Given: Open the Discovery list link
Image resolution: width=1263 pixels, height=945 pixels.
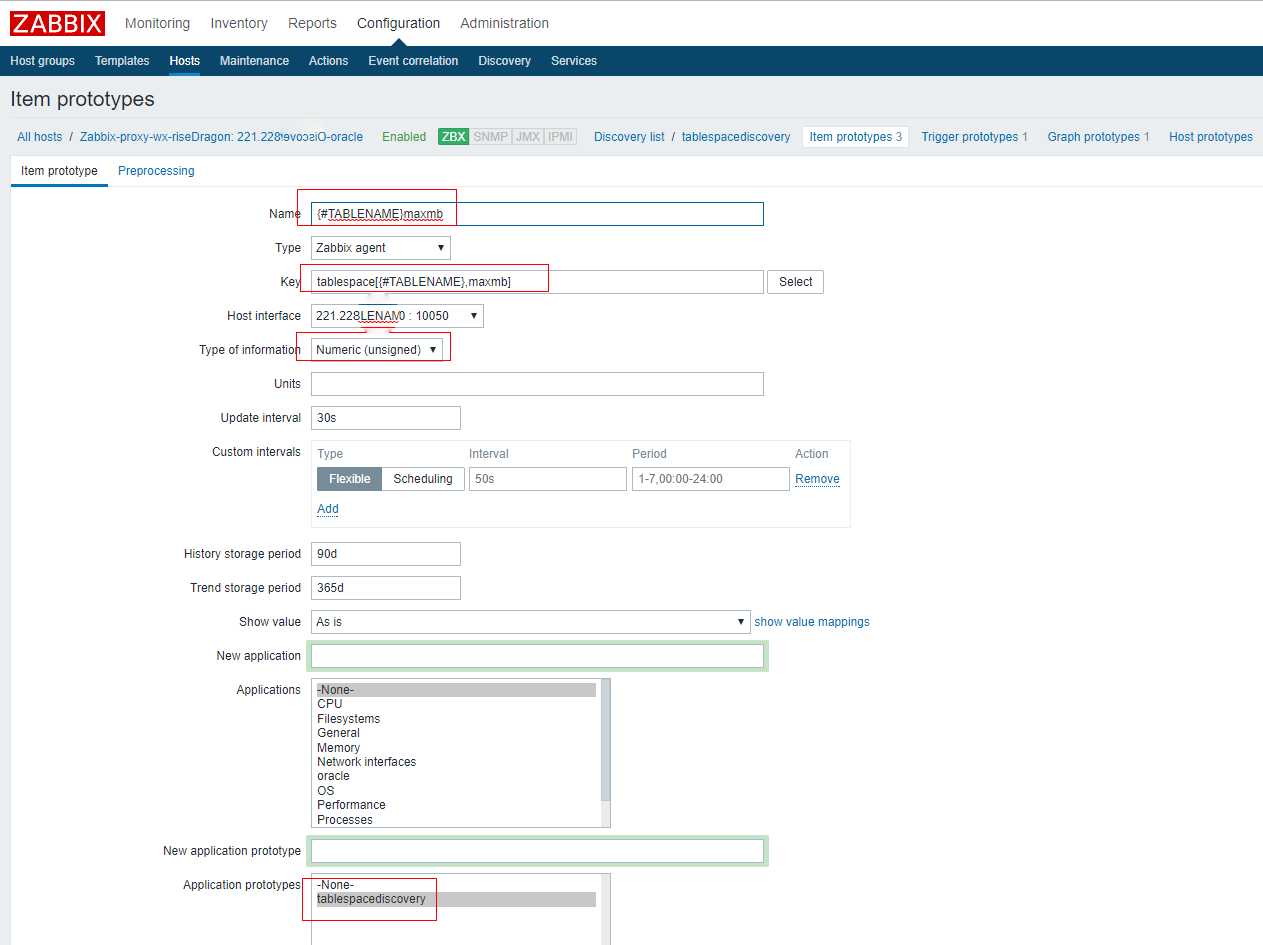Looking at the screenshot, I should pos(629,137).
